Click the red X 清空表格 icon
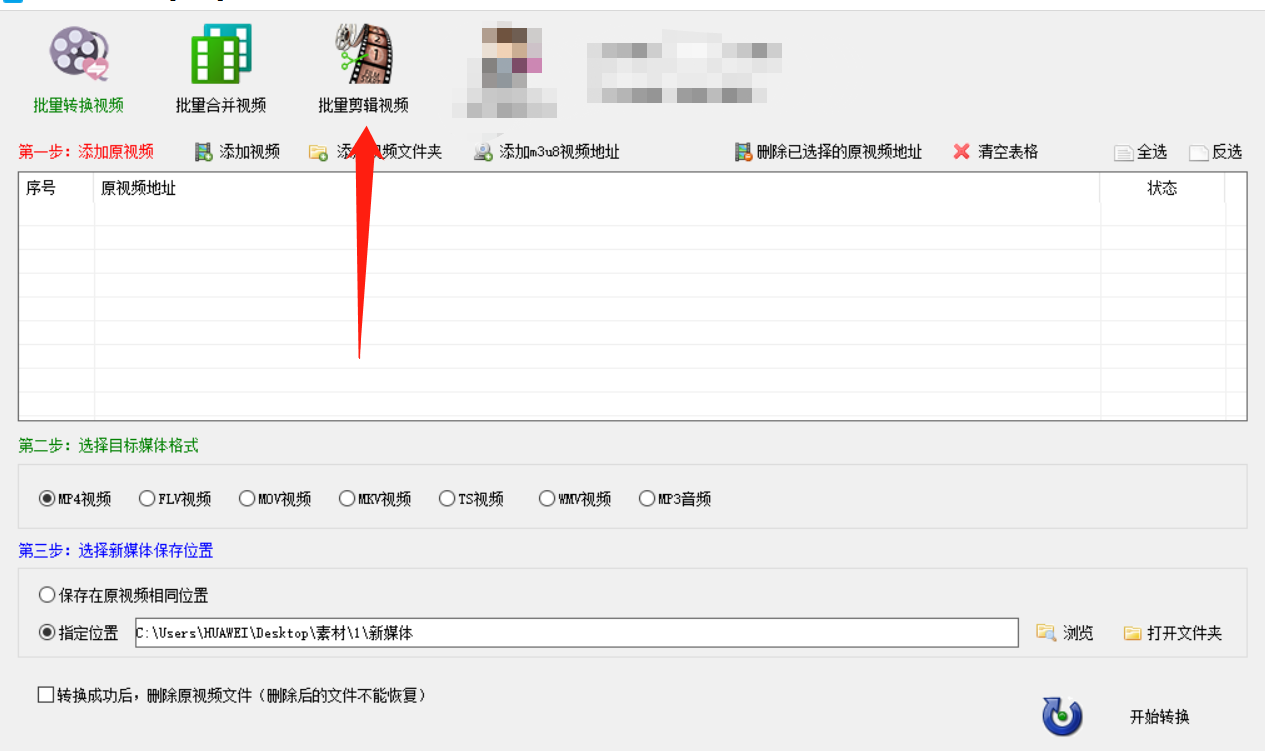The height and width of the screenshot is (751, 1265). [x=962, y=152]
